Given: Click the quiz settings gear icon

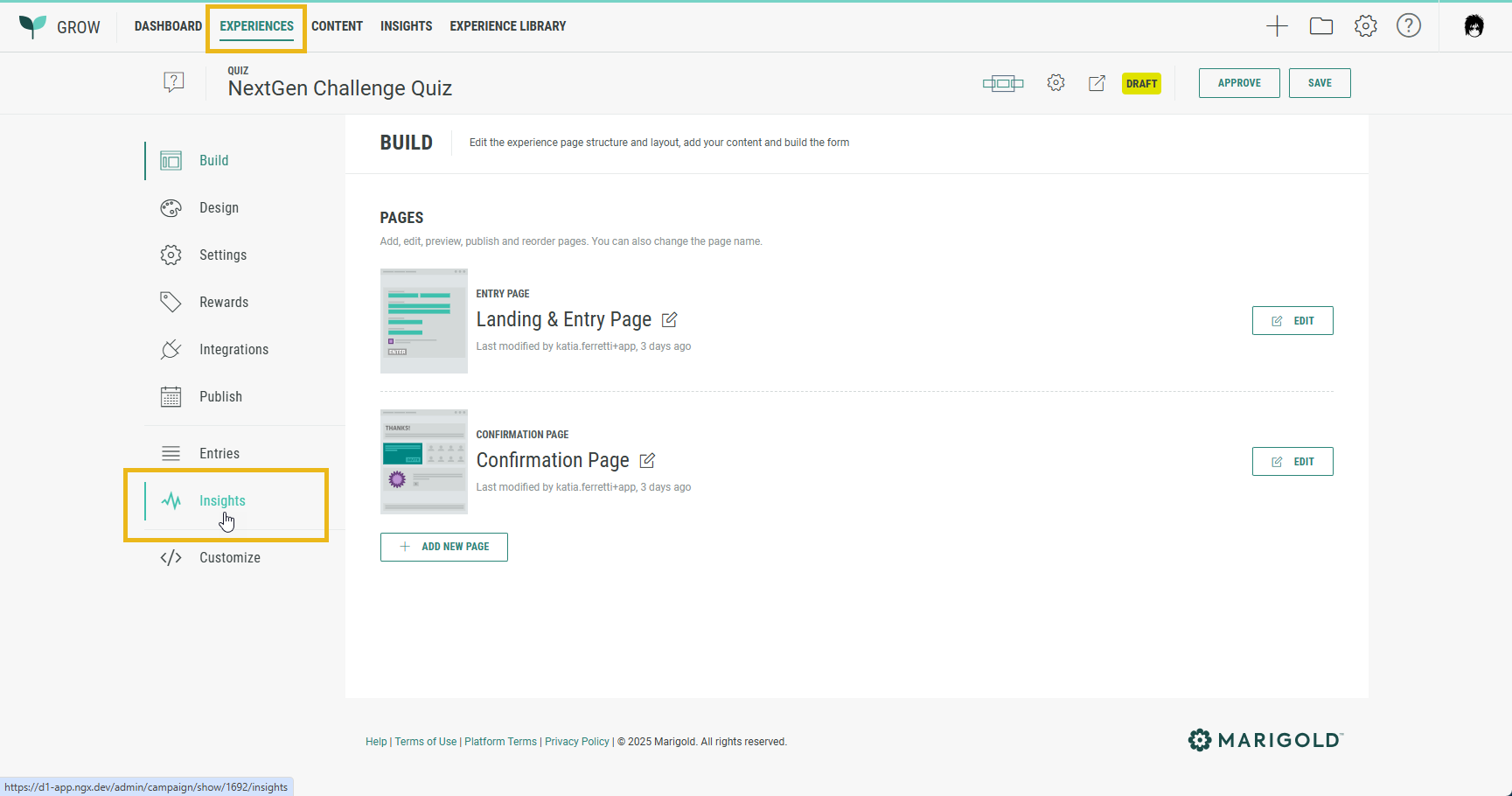Looking at the screenshot, I should click(x=1056, y=83).
